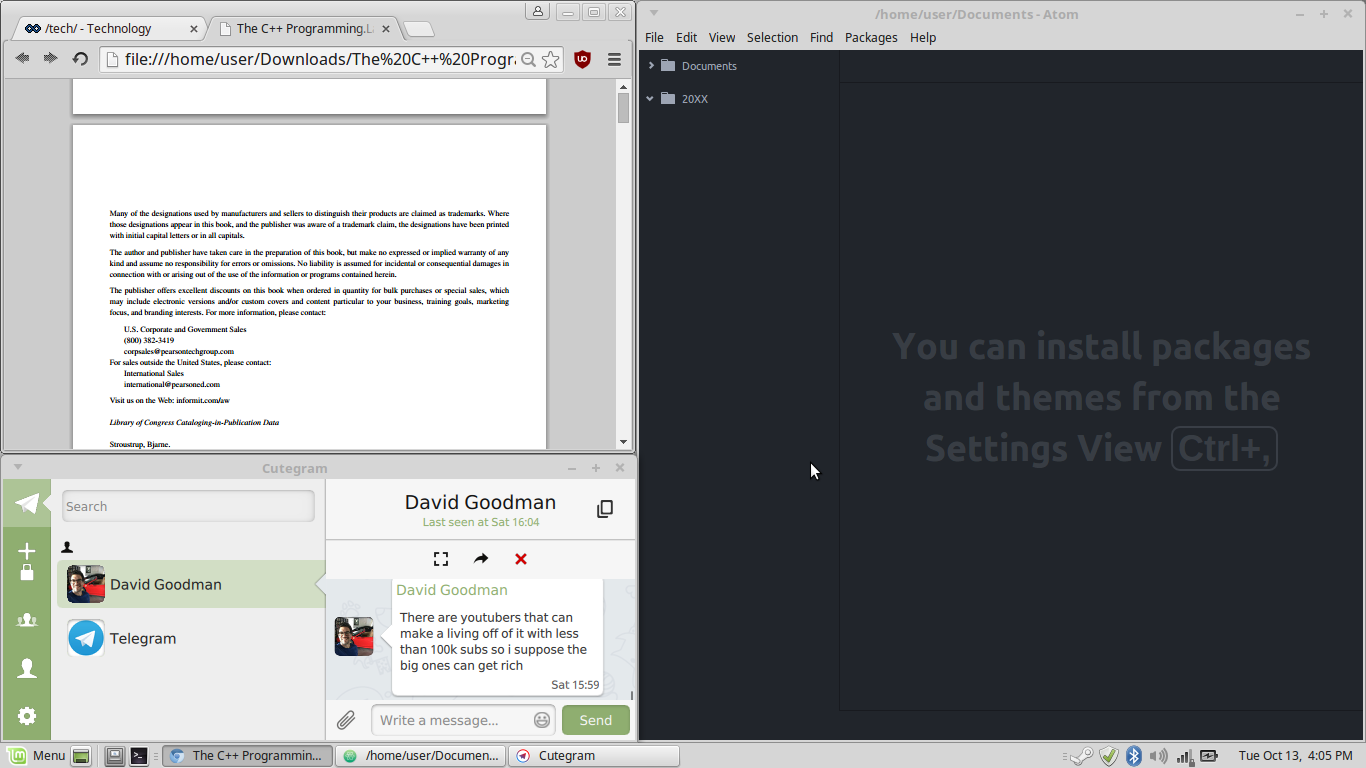Expand the Documents folder in Atom tree
Image resolution: width=1366 pixels, height=768 pixels.
click(651, 66)
